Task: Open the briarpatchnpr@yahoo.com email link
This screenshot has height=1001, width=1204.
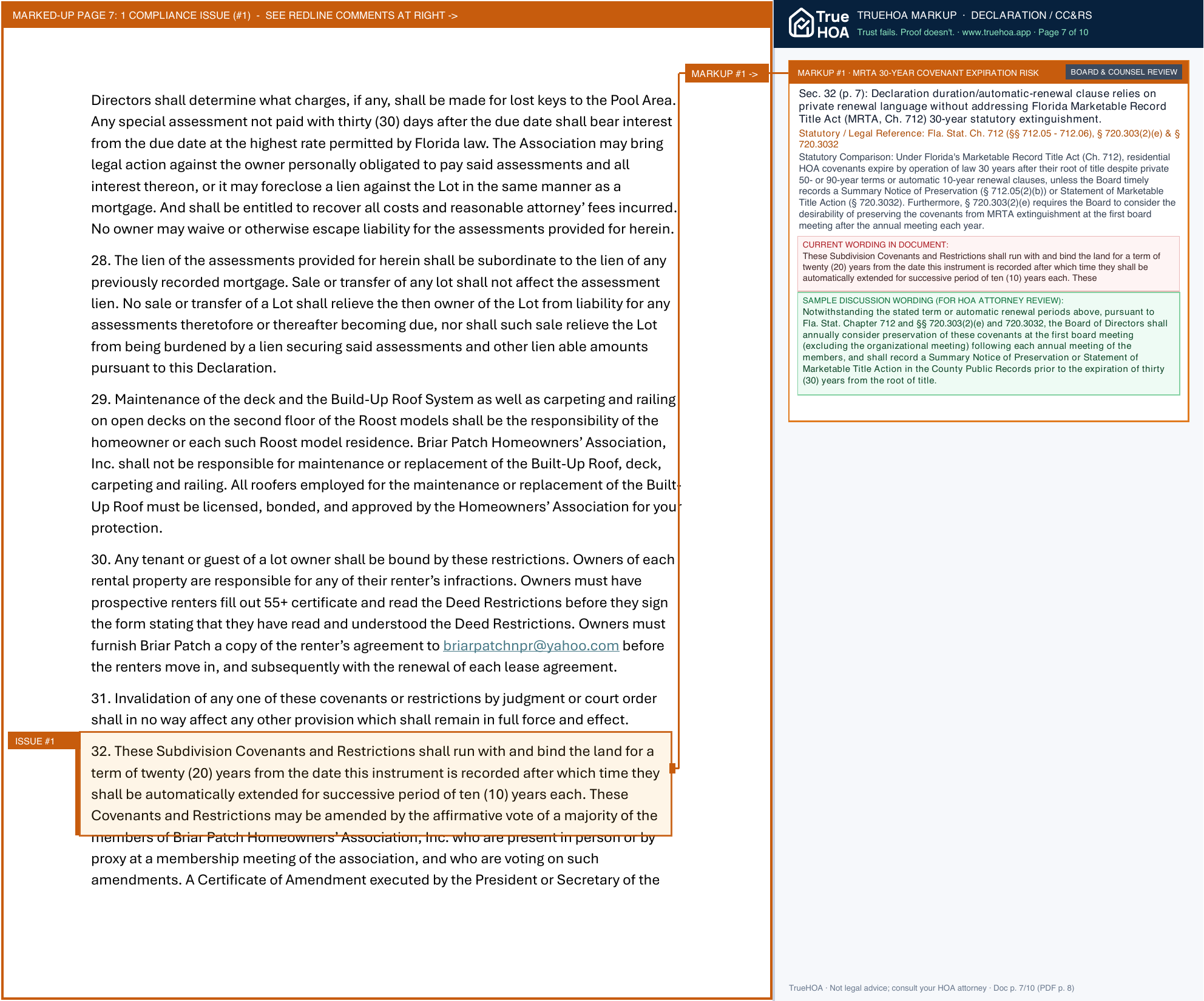Action: coord(531,645)
